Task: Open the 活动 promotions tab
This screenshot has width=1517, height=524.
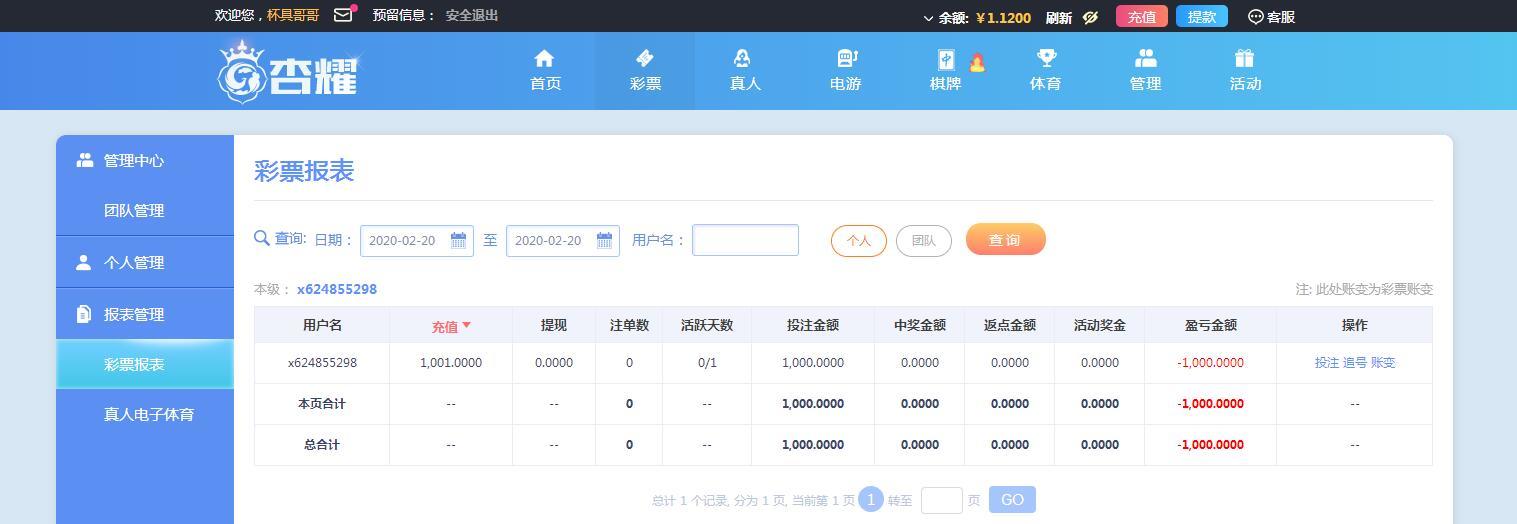Action: 1245,71
